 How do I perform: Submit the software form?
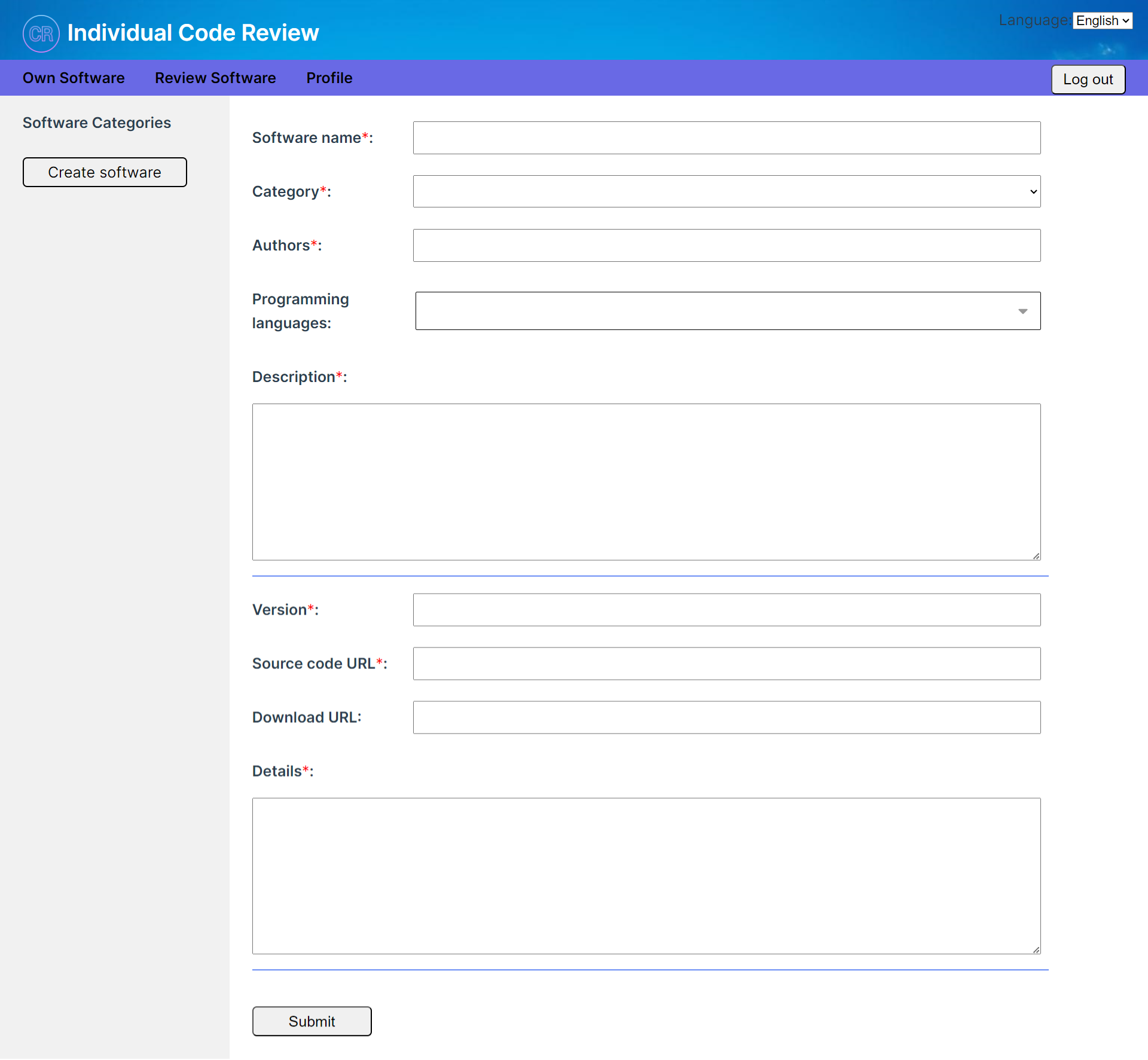pos(312,1021)
